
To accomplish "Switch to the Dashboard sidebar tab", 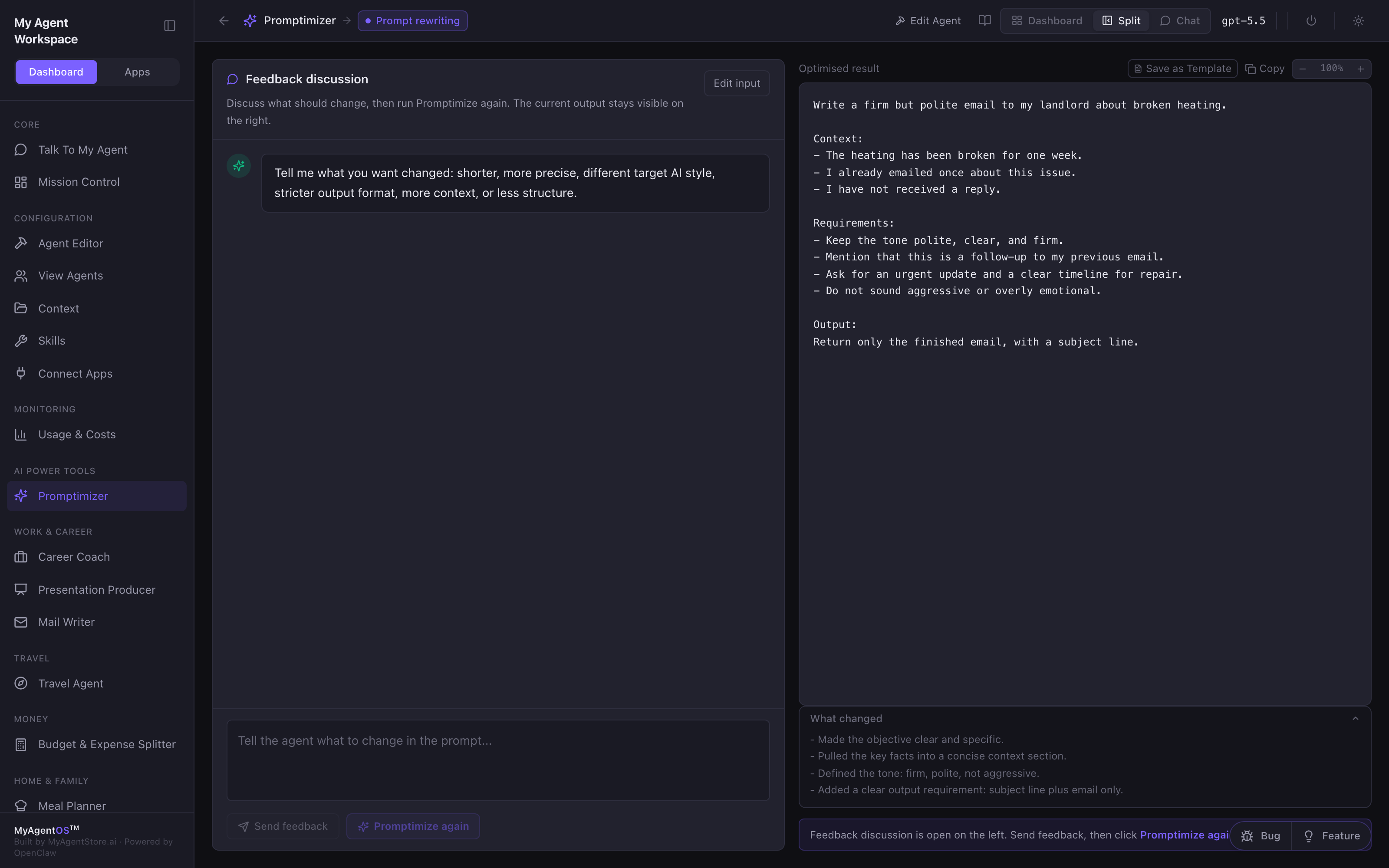I will point(56,72).
